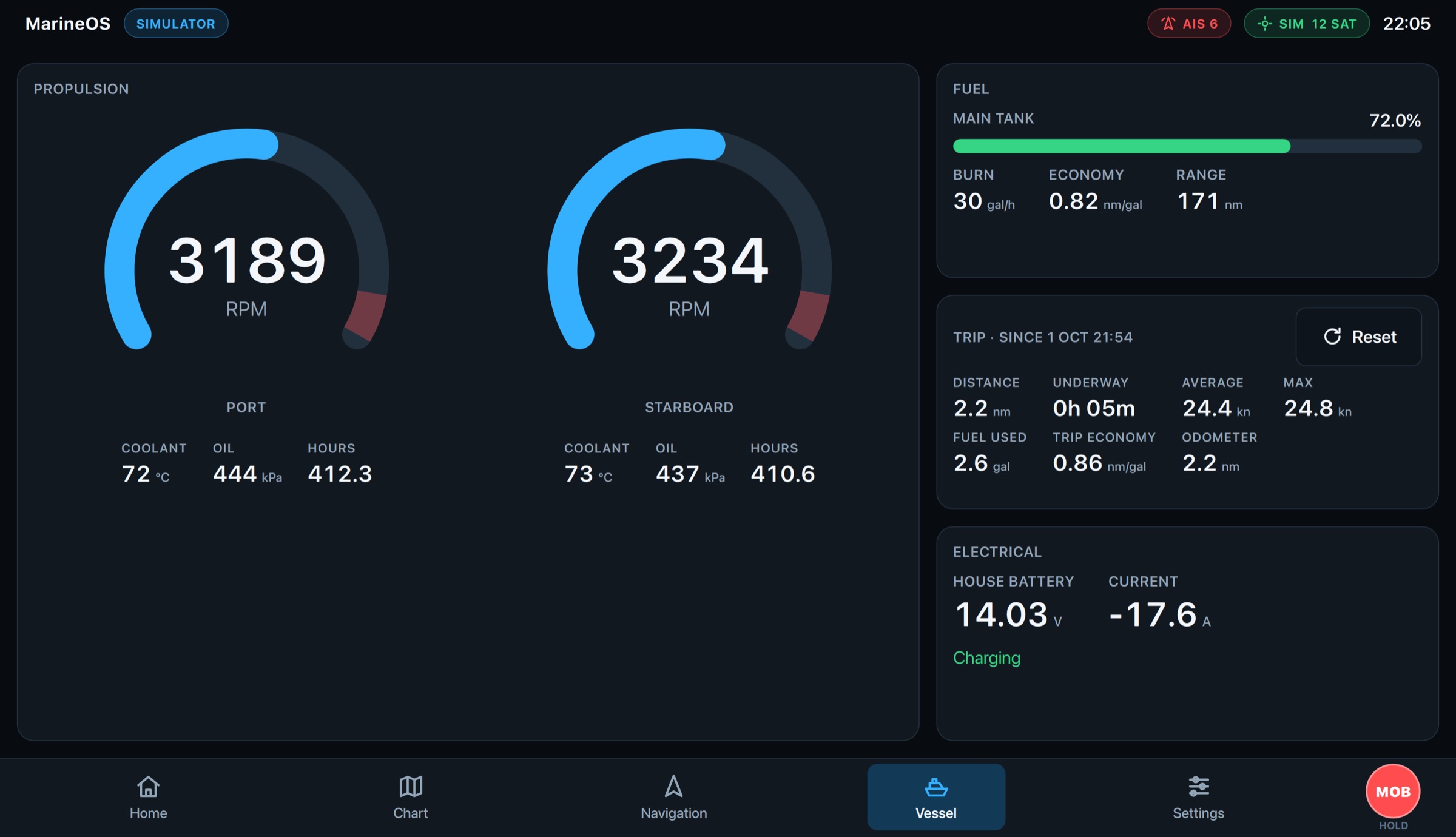The width and height of the screenshot is (1456, 837).
Task: Click the AIS 6 status pill
Action: point(1188,24)
